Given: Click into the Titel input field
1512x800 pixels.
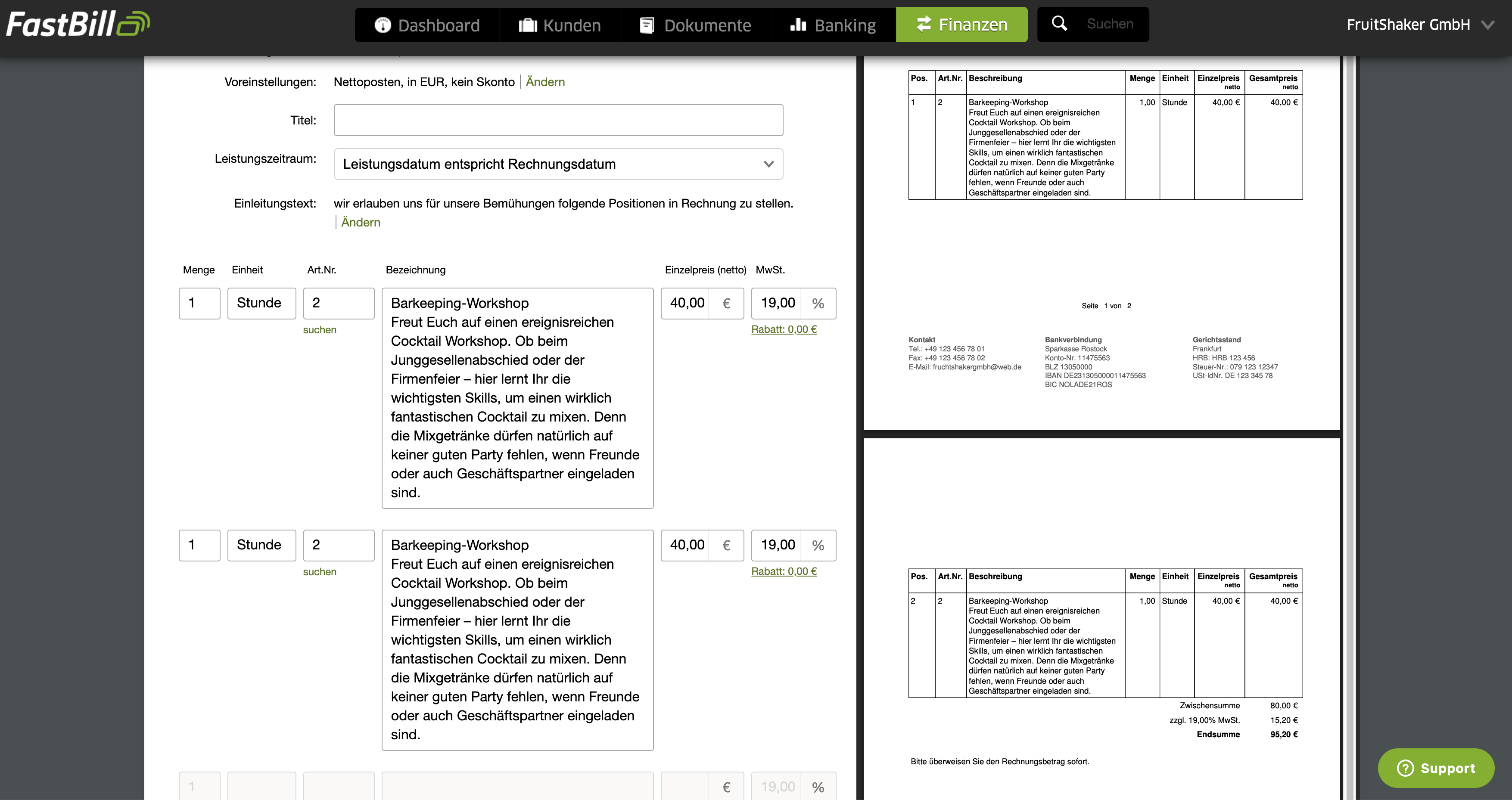Looking at the screenshot, I should click(x=558, y=120).
